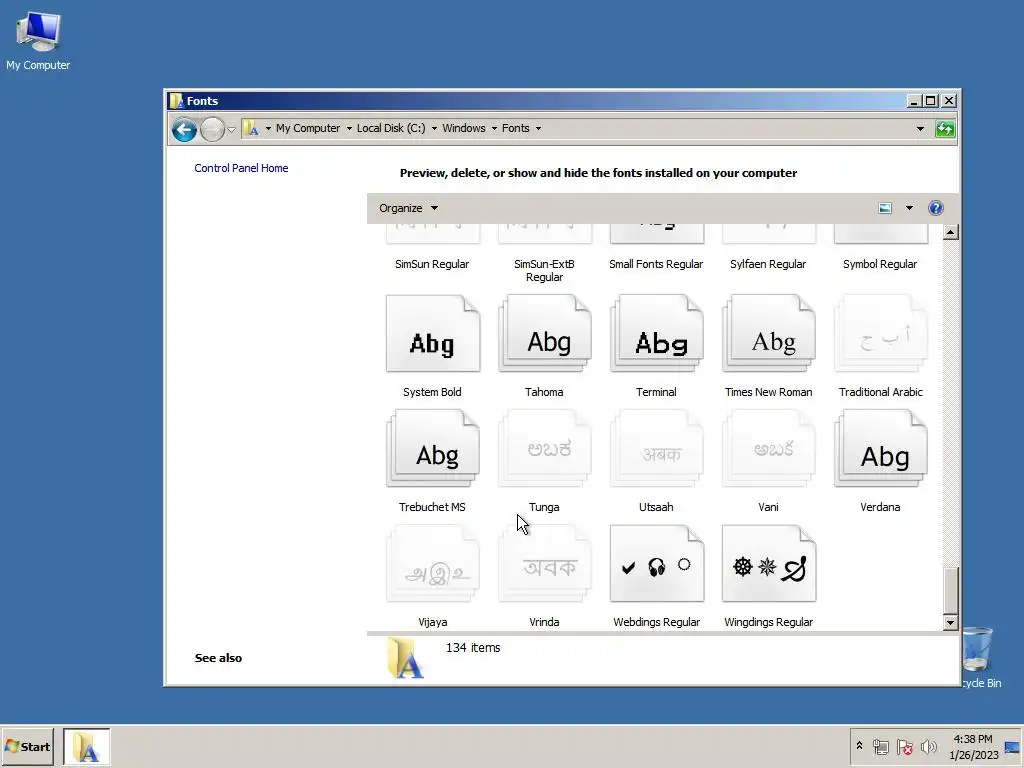Click the Action Center flag tray icon
Viewport: 1024px width, 768px height.
tap(904, 746)
